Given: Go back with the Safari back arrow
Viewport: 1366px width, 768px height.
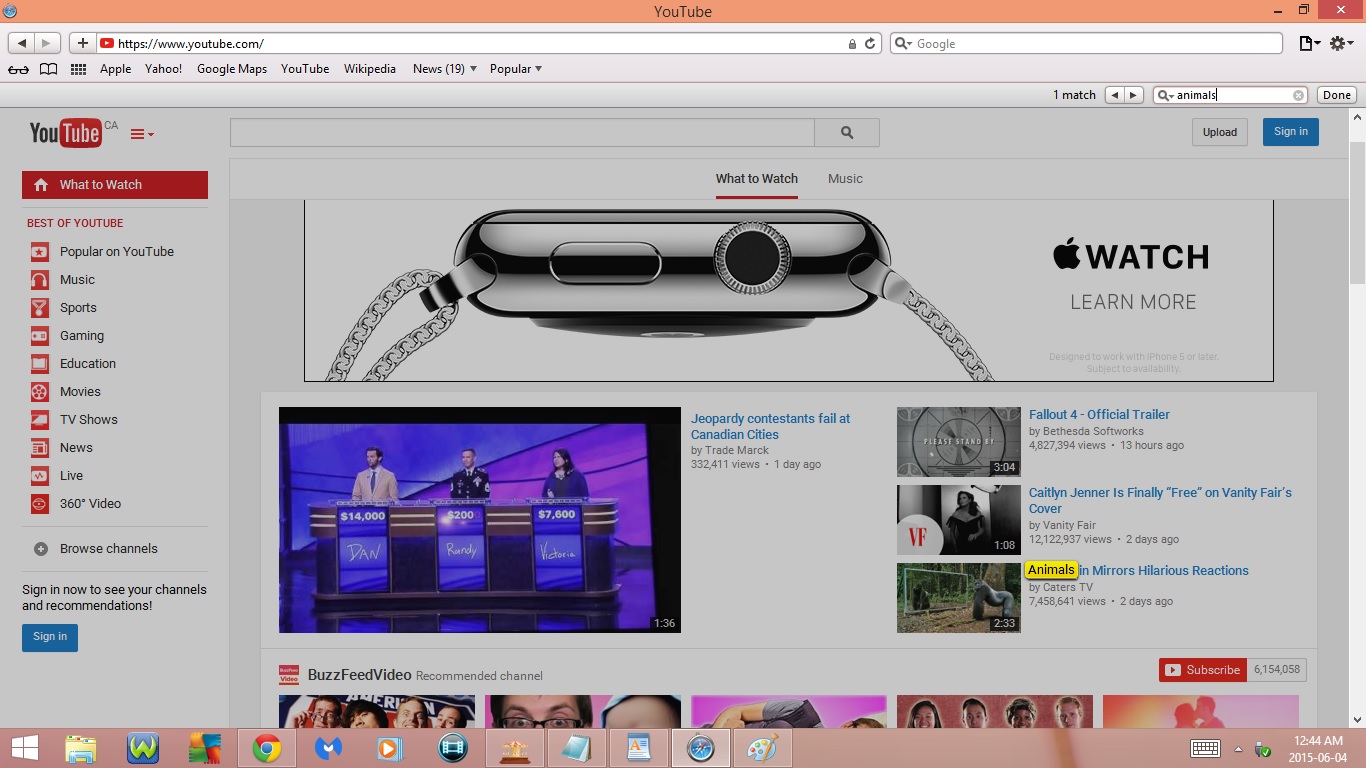Looking at the screenshot, I should [x=22, y=43].
